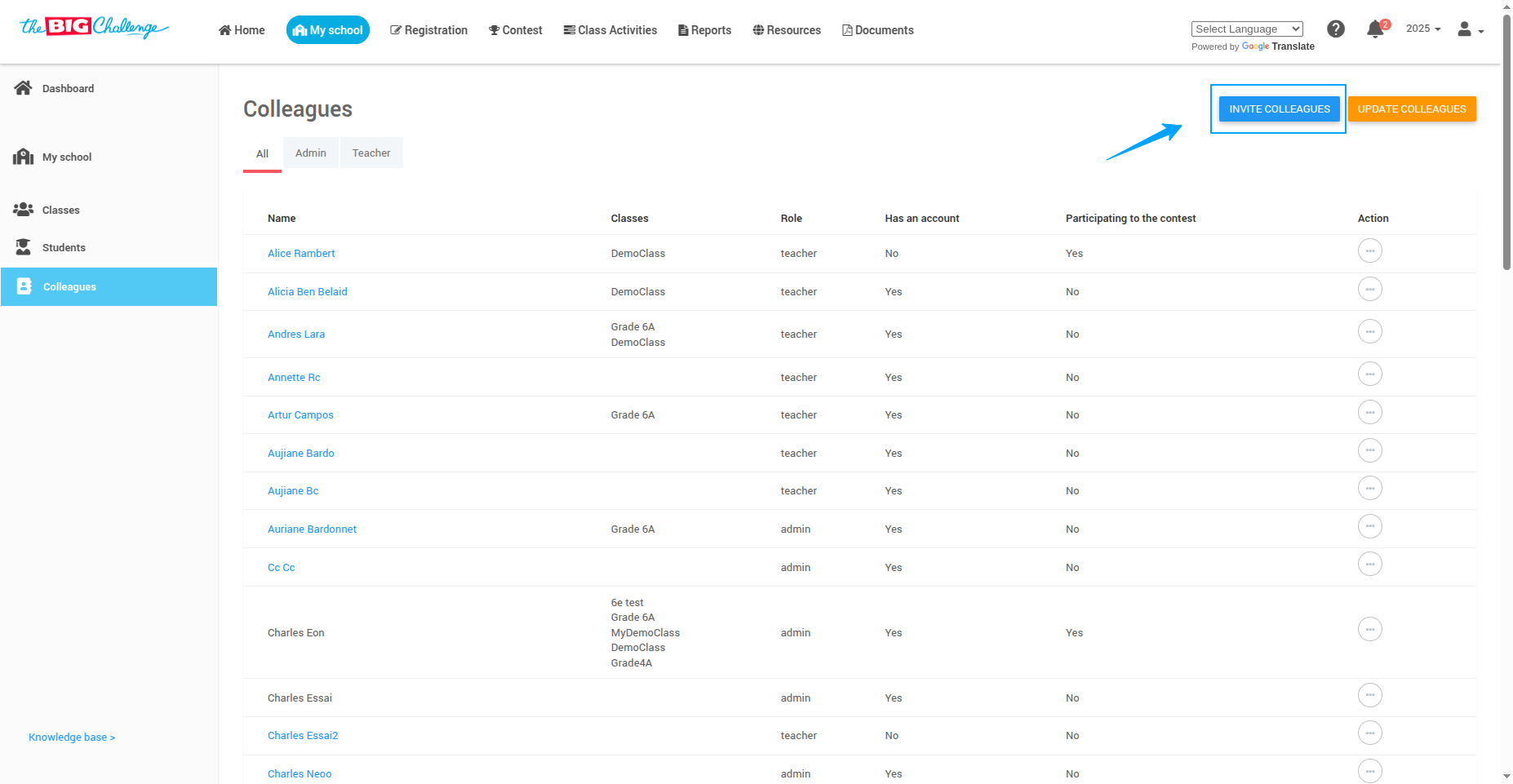
Task: Switch to the Teacher tab
Action: tap(371, 153)
